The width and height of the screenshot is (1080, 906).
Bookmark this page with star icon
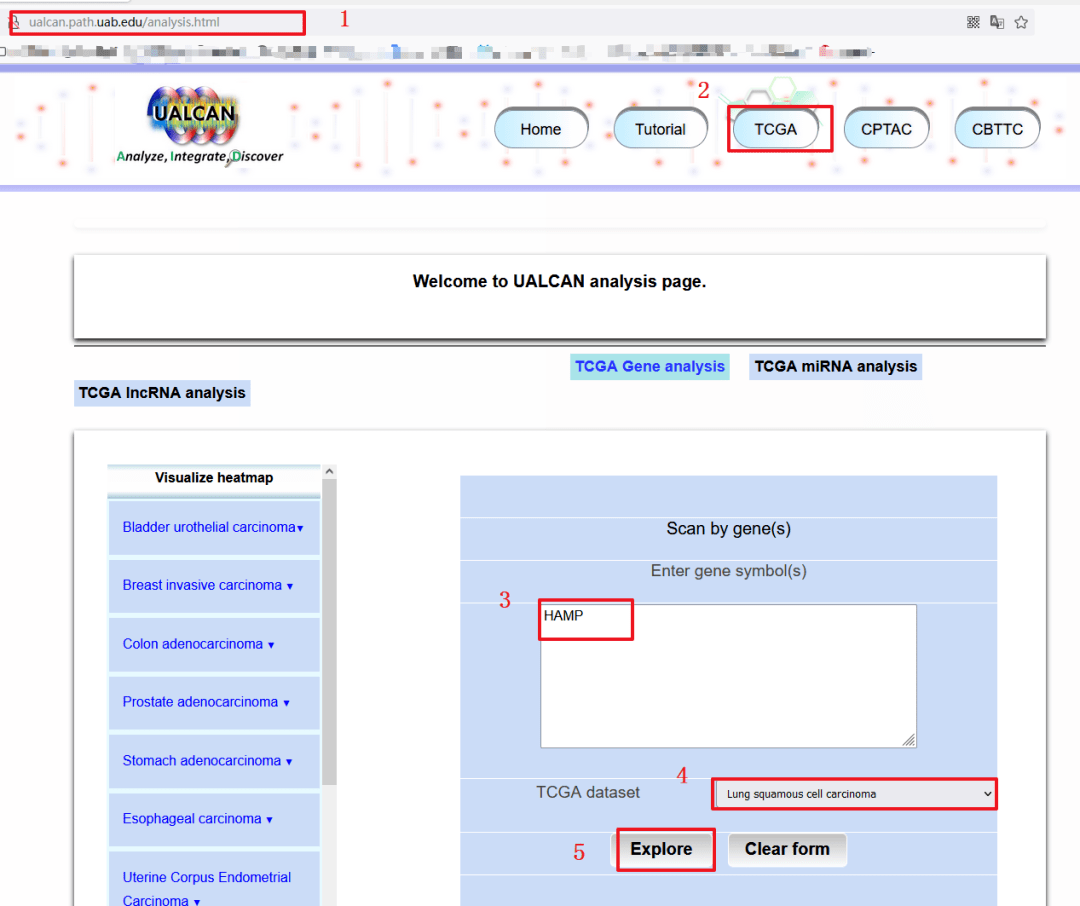[1021, 22]
